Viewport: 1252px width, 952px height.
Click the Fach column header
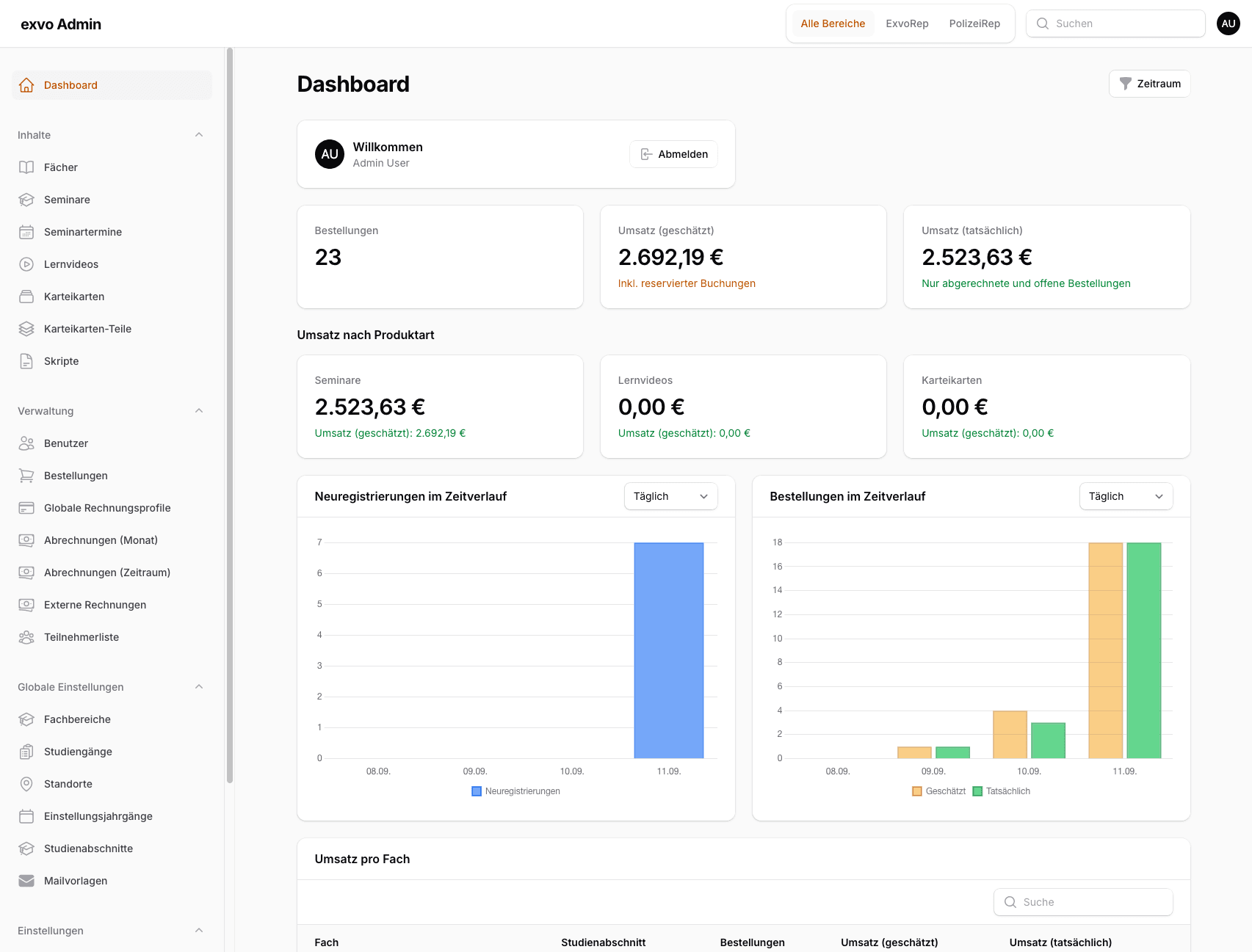point(327,942)
